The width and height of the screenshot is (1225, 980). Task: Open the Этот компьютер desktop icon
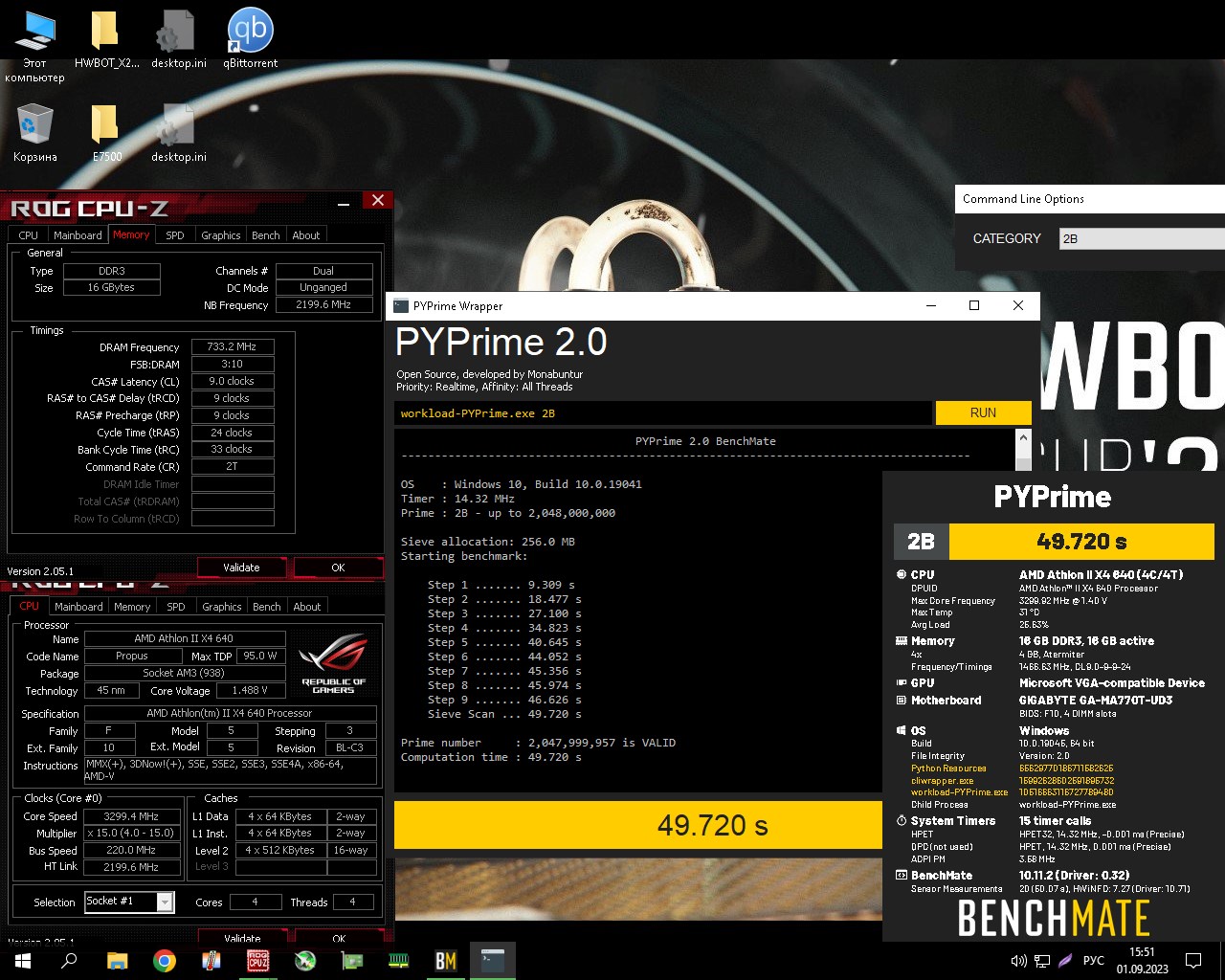(x=35, y=45)
